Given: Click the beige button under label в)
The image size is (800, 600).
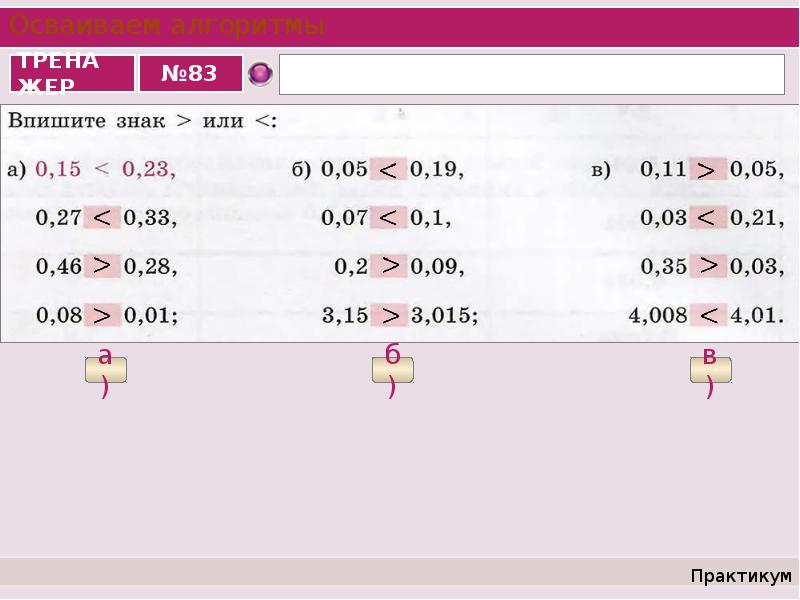Looking at the screenshot, I should [x=711, y=370].
